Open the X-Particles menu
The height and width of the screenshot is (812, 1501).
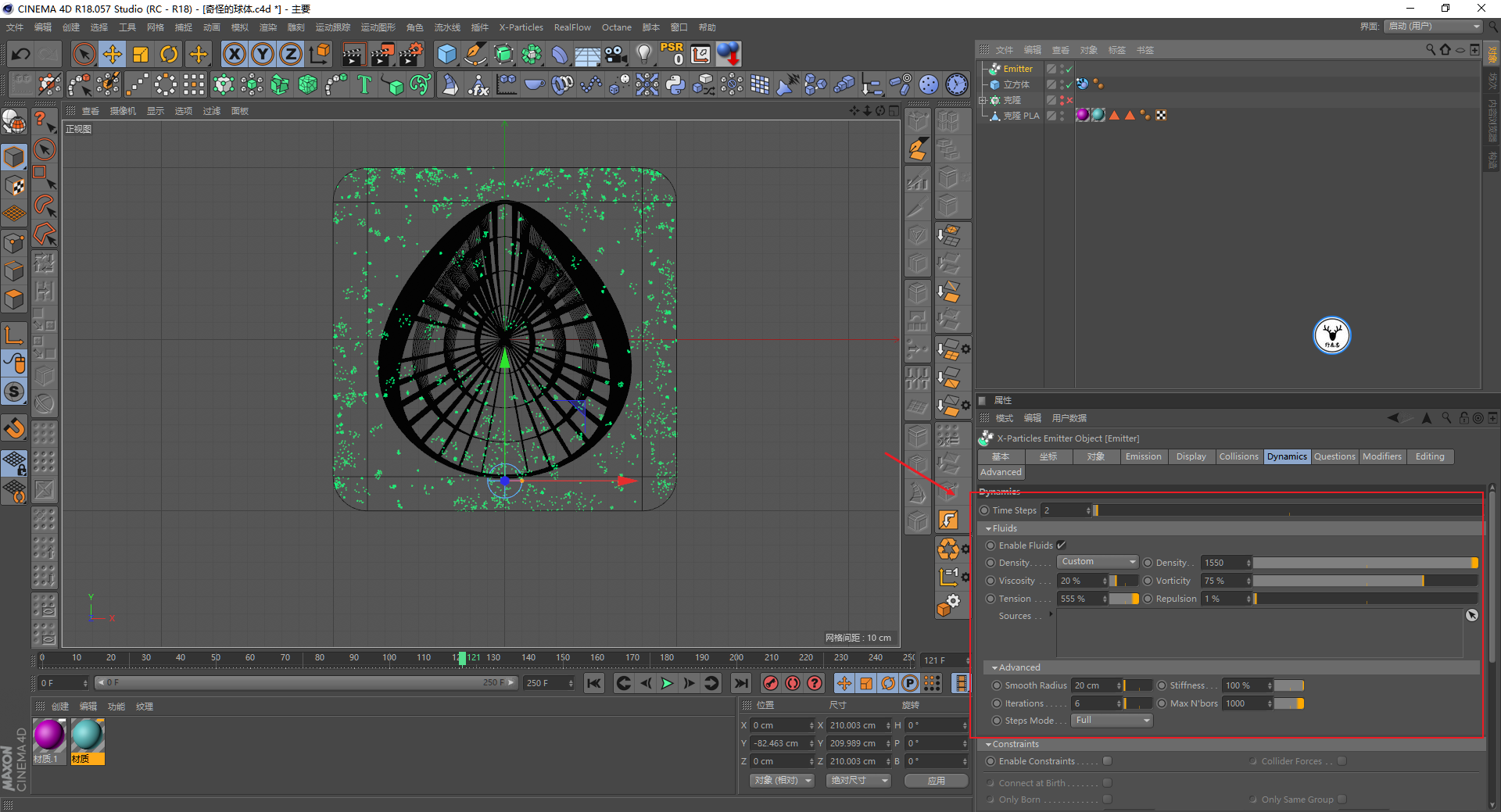(x=521, y=27)
